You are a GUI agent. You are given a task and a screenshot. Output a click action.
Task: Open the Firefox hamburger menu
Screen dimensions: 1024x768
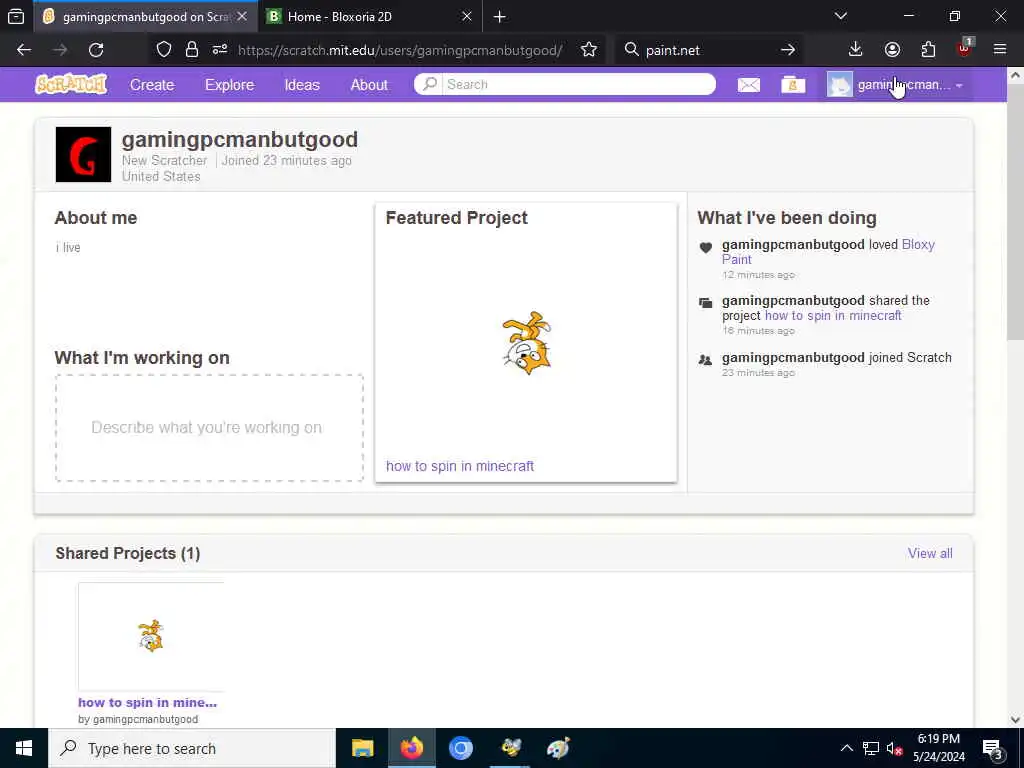point(1000,50)
